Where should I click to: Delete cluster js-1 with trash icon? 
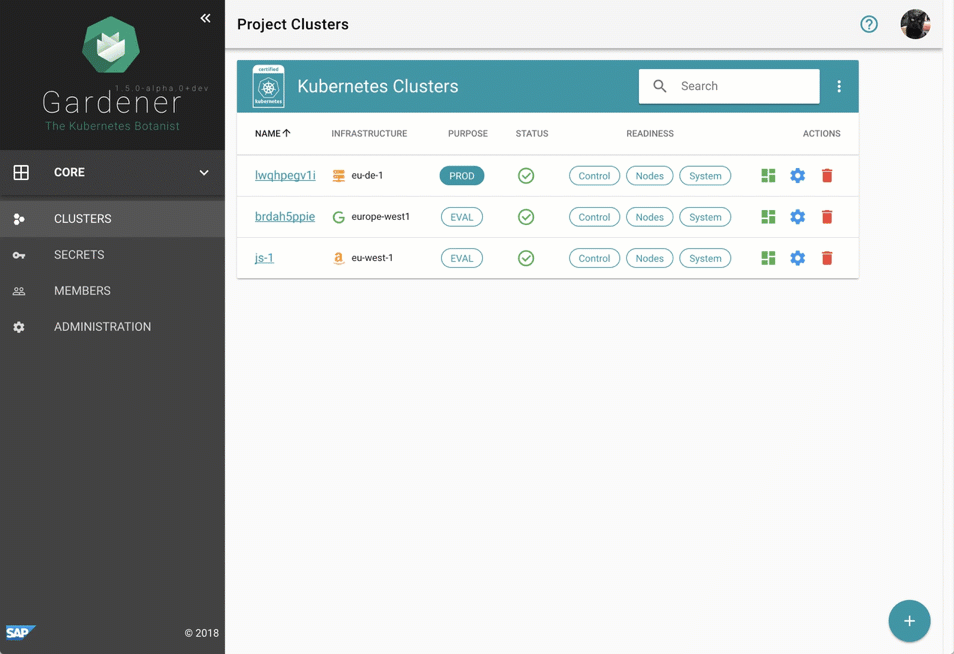pos(827,258)
